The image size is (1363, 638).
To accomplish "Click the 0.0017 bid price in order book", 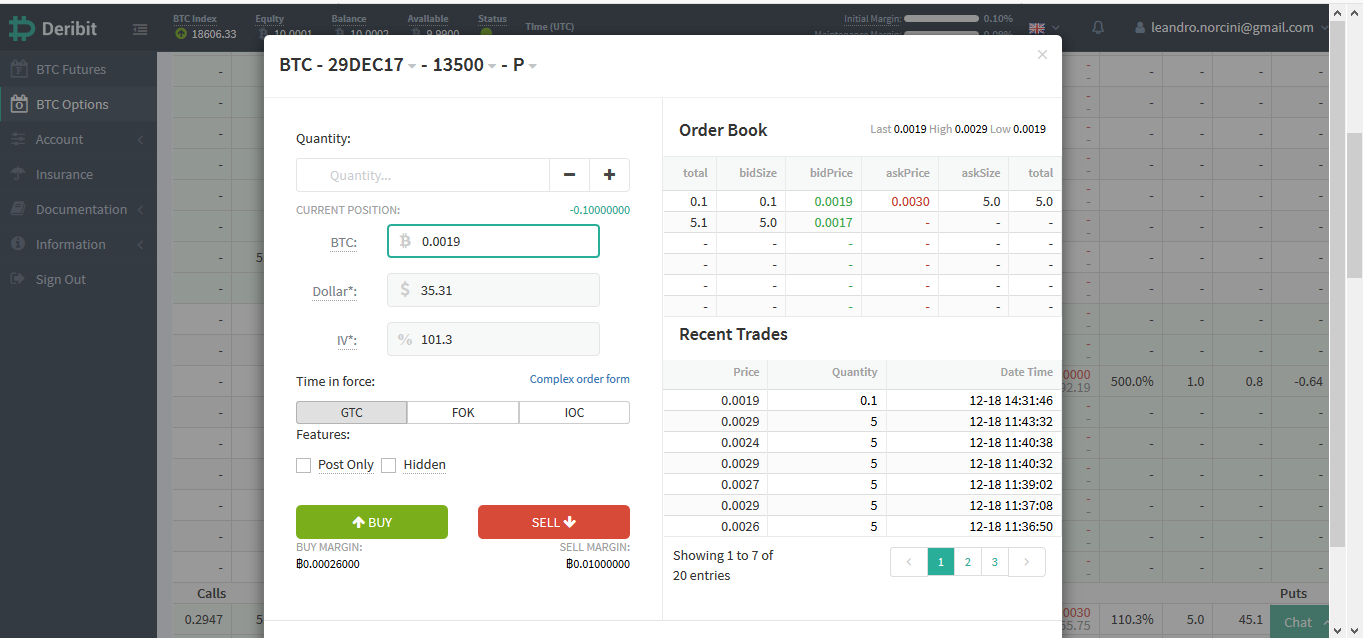I will (x=833, y=222).
